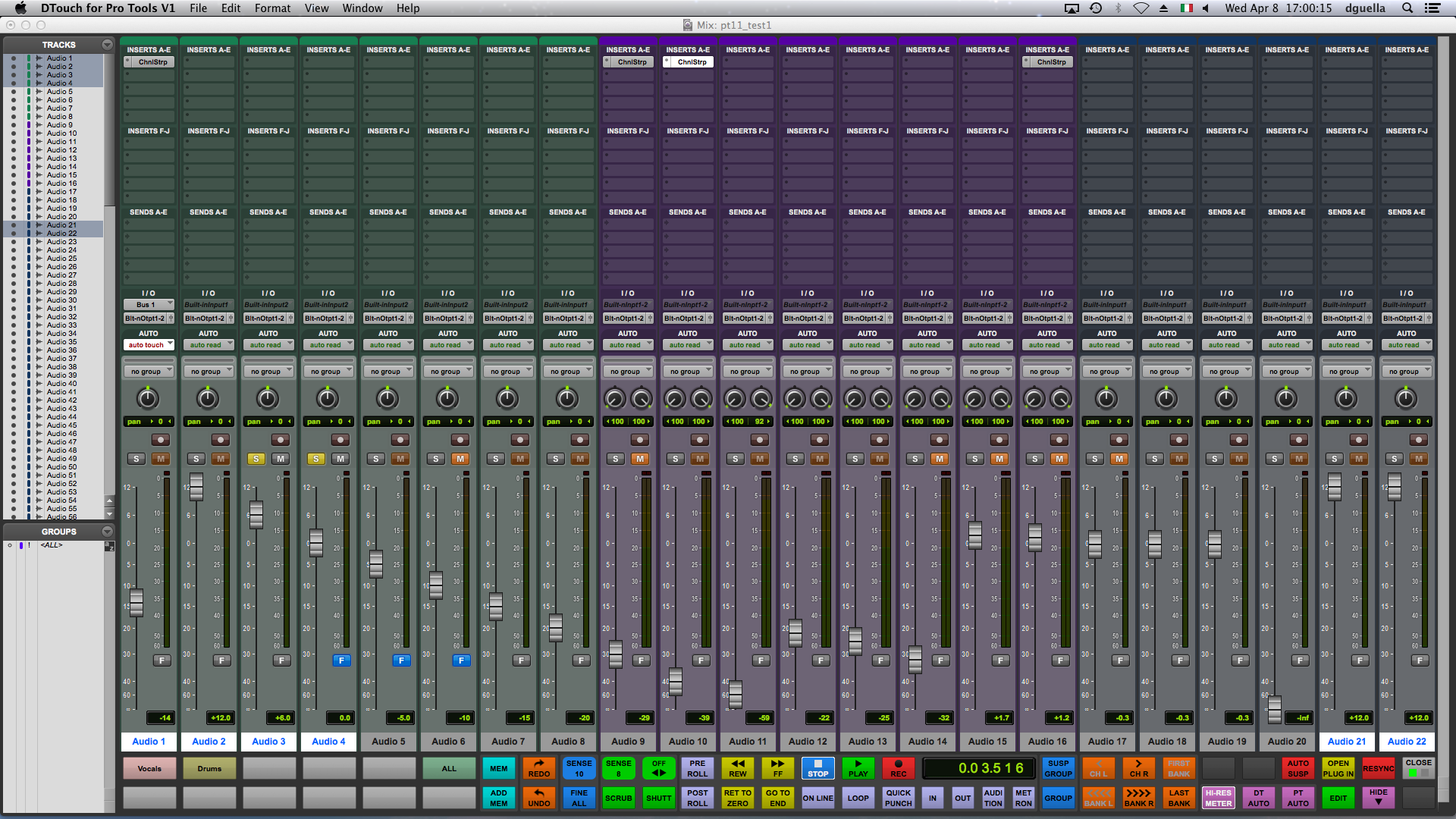1456x819 pixels.
Task: Click the ChnlStrp insert on Audio 10
Action: click(x=689, y=62)
